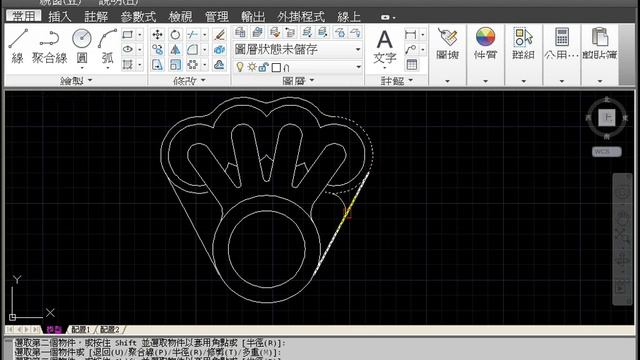640x360 pixels.
Task: Click the Table icon in 註解 panel
Action: point(411,64)
